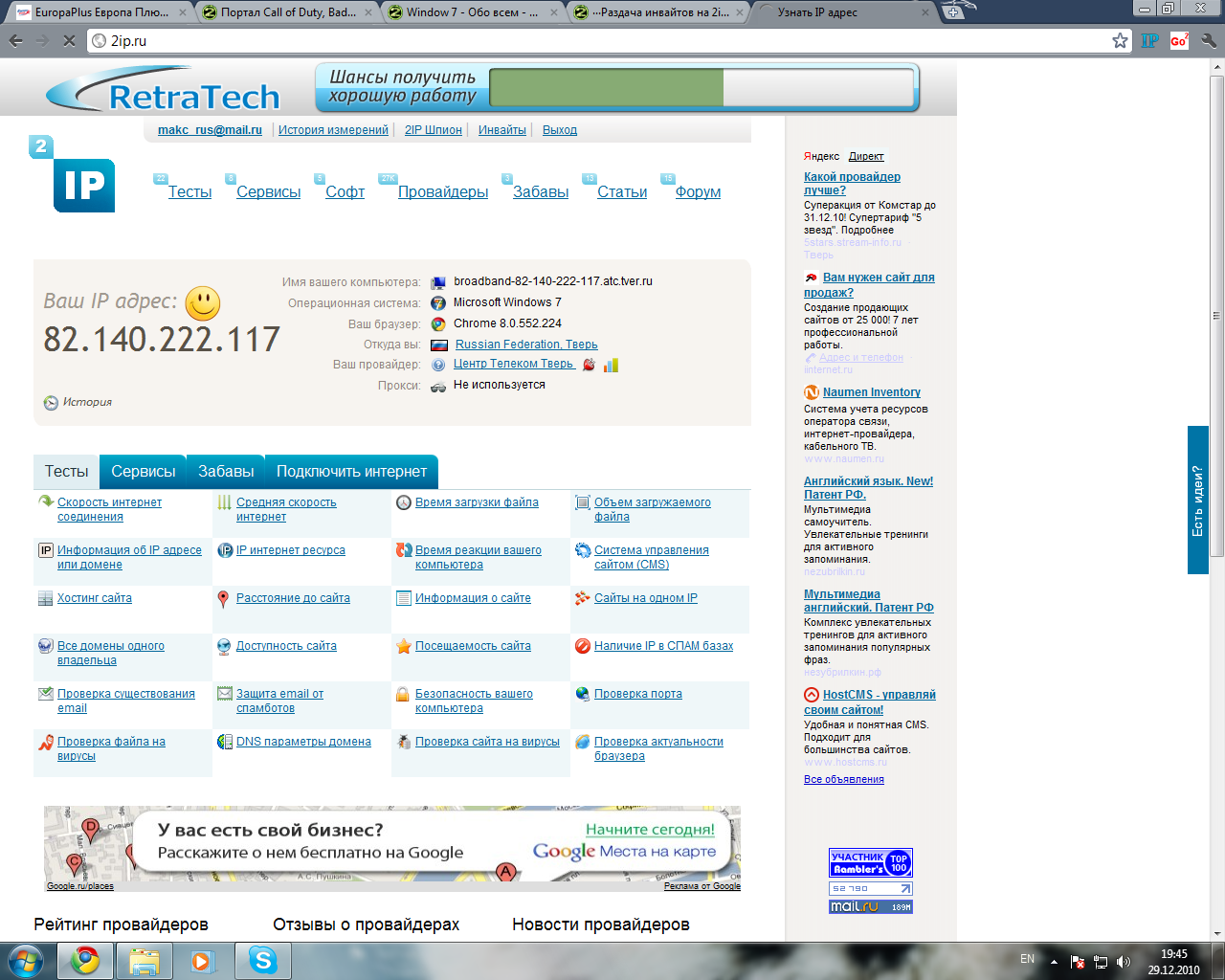Open Тесты in top navigation menu
The width and height of the screenshot is (1225, 980).
click(x=189, y=192)
